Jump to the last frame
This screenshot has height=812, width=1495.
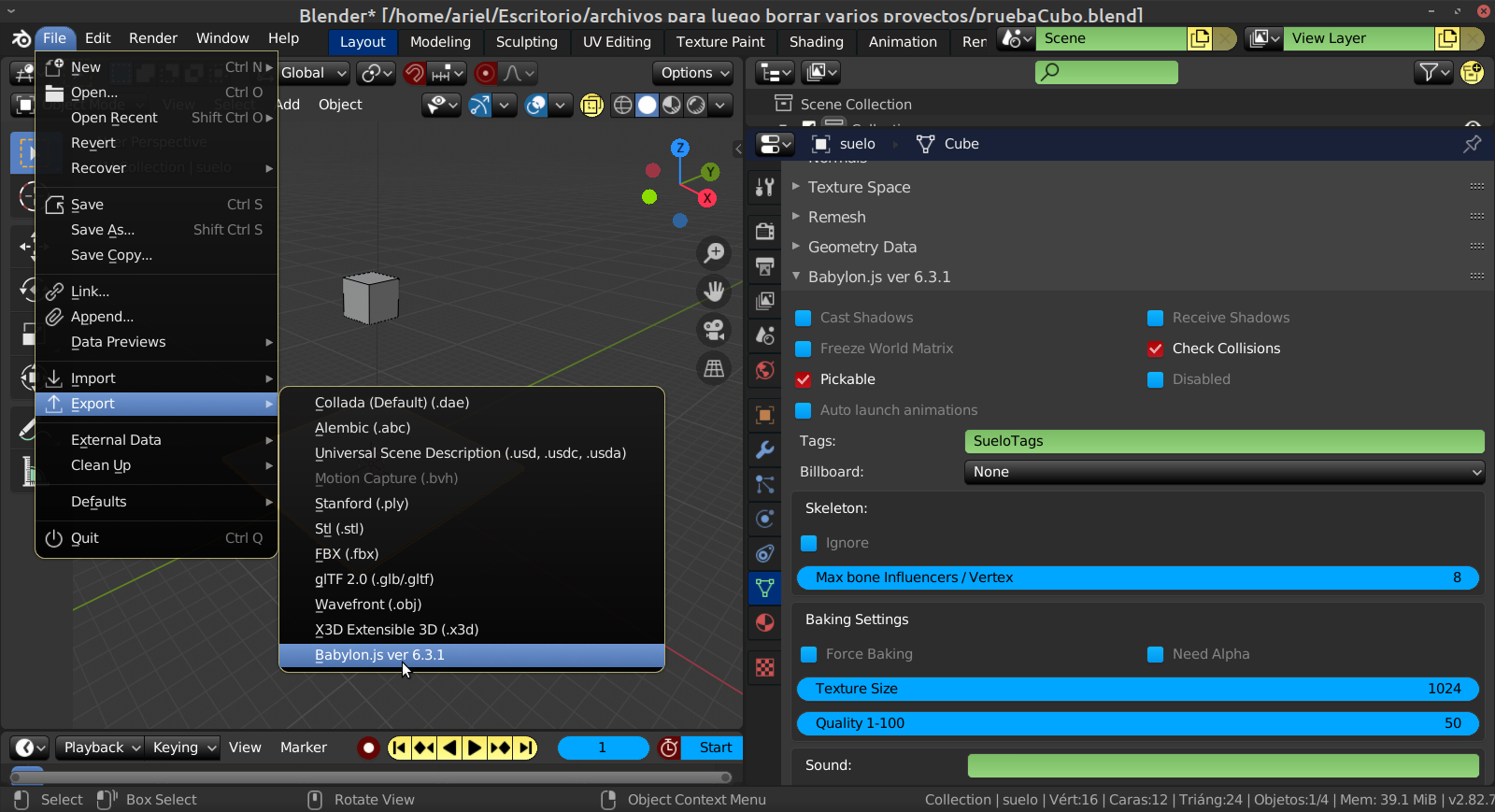526,748
